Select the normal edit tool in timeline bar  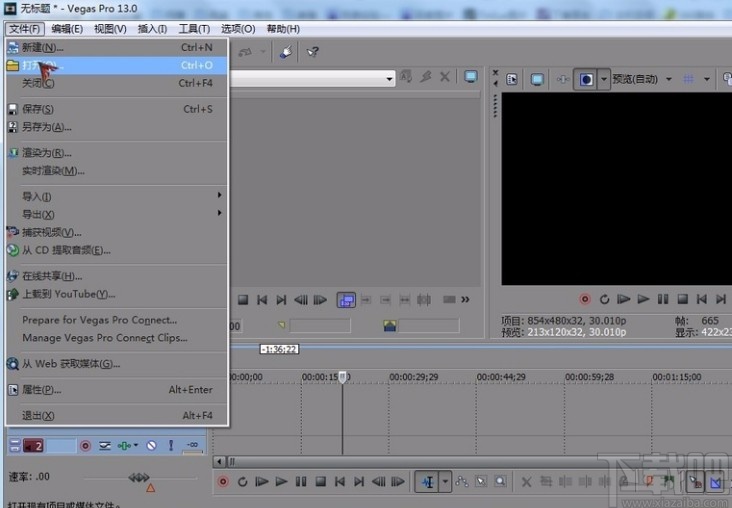pos(428,482)
